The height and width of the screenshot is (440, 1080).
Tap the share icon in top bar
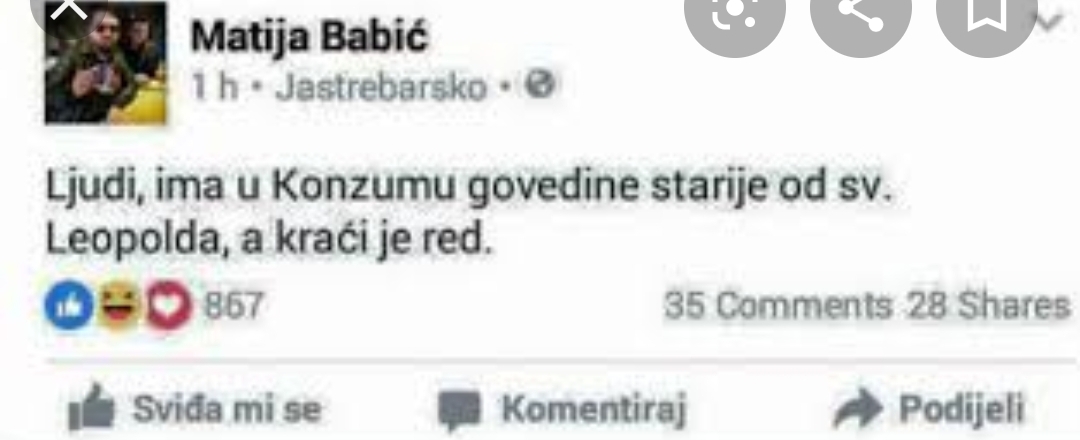click(x=860, y=14)
